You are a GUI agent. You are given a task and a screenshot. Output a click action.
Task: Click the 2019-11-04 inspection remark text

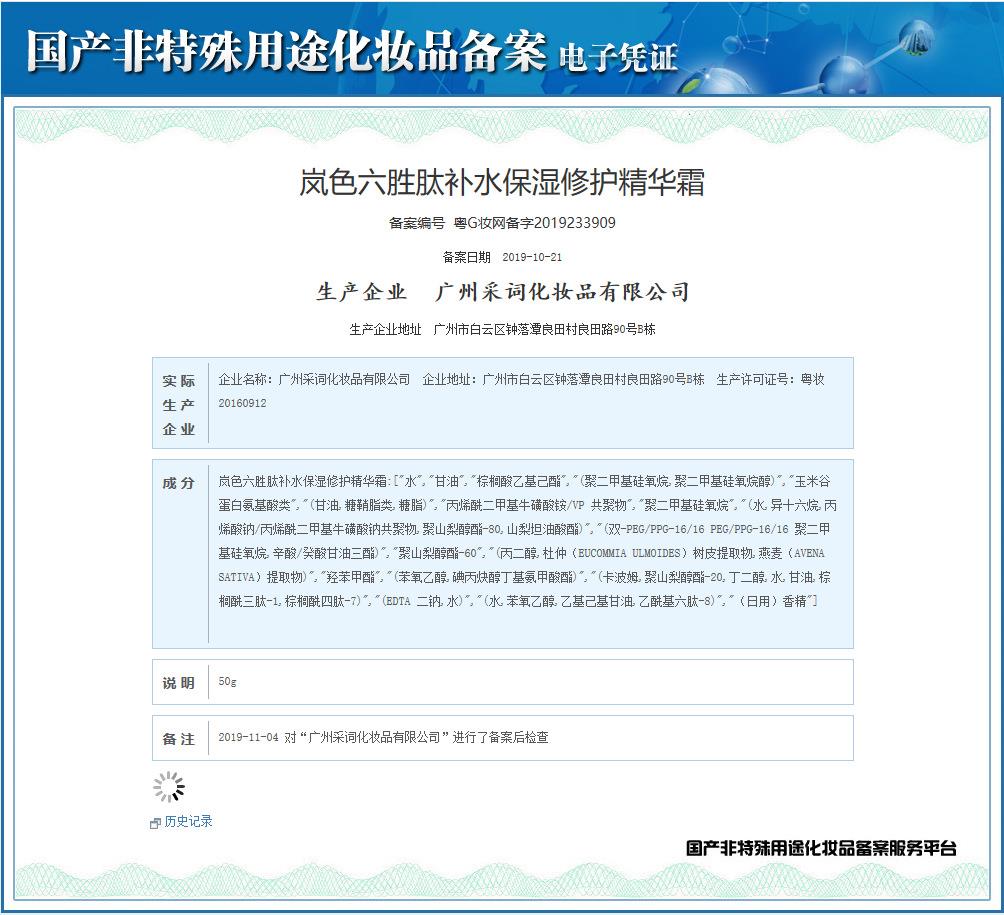point(384,738)
